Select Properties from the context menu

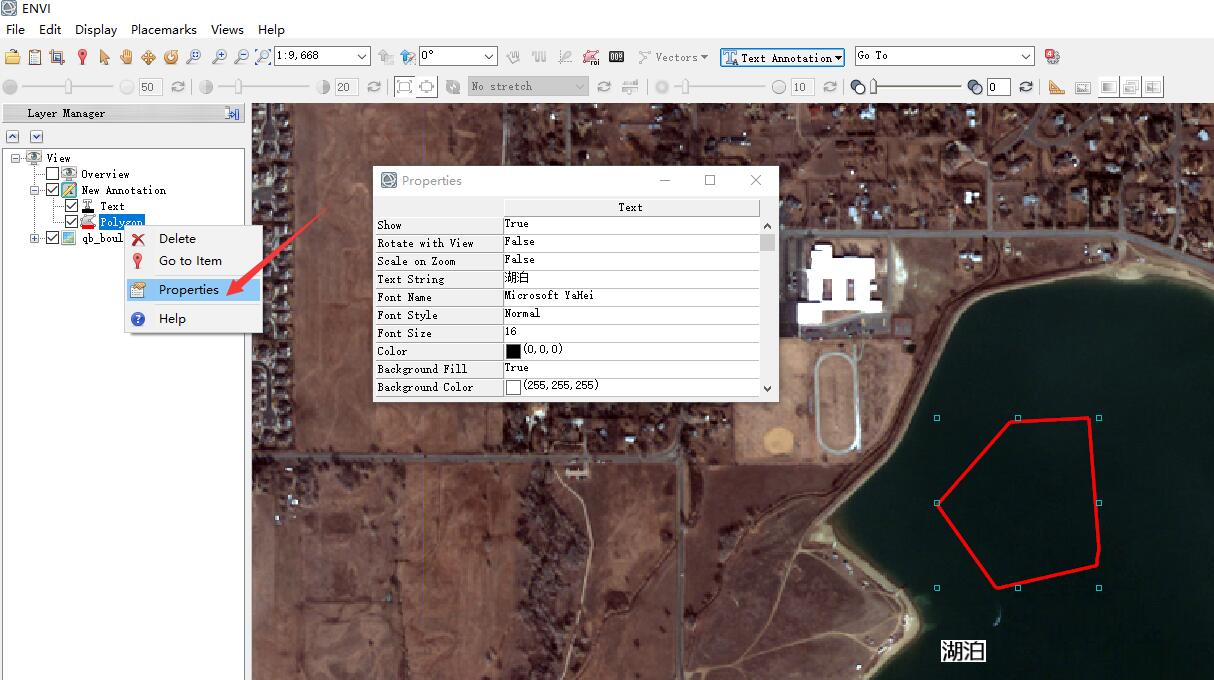[188, 290]
